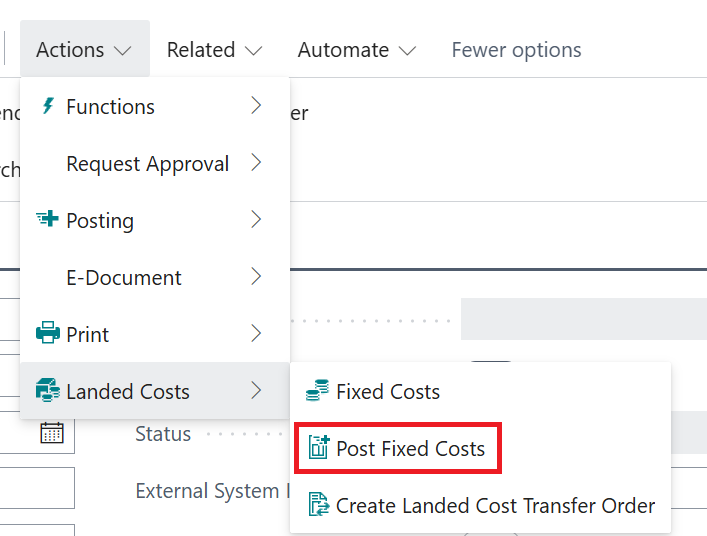Click the Print printer icon
Image resolution: width=707 pixels, height=536 pixels.
(x=47, y=334)
